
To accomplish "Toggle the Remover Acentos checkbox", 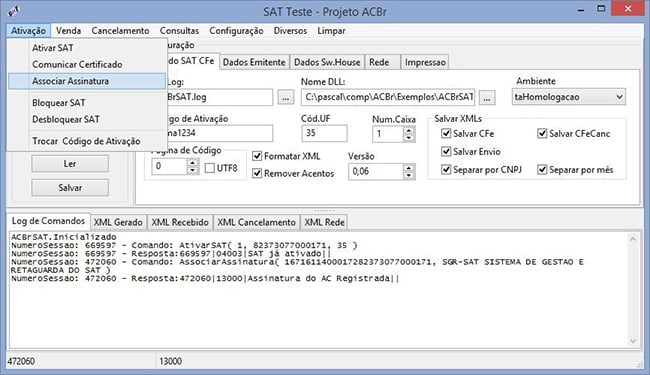I will point(257,173).
